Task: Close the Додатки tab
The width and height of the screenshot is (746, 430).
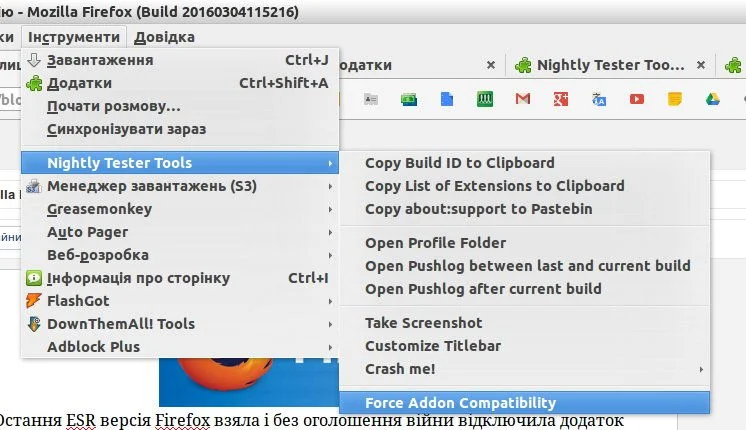Action: click(x=491, y=65)
